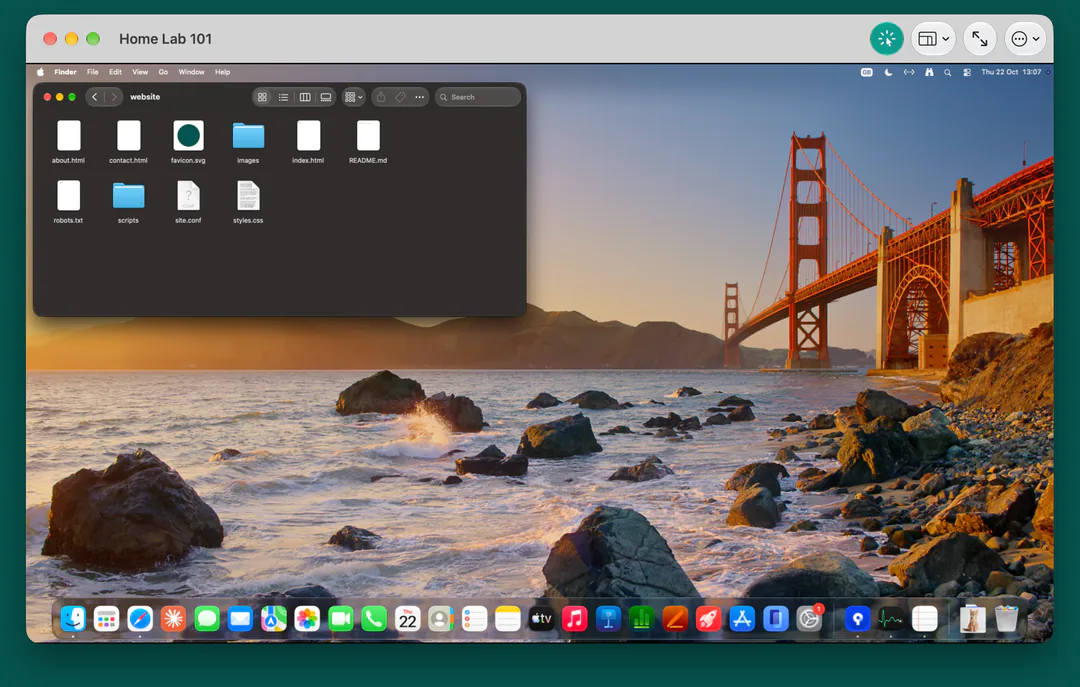Open Pages from the Dock

pyautogui.click(x=674, y=619)
